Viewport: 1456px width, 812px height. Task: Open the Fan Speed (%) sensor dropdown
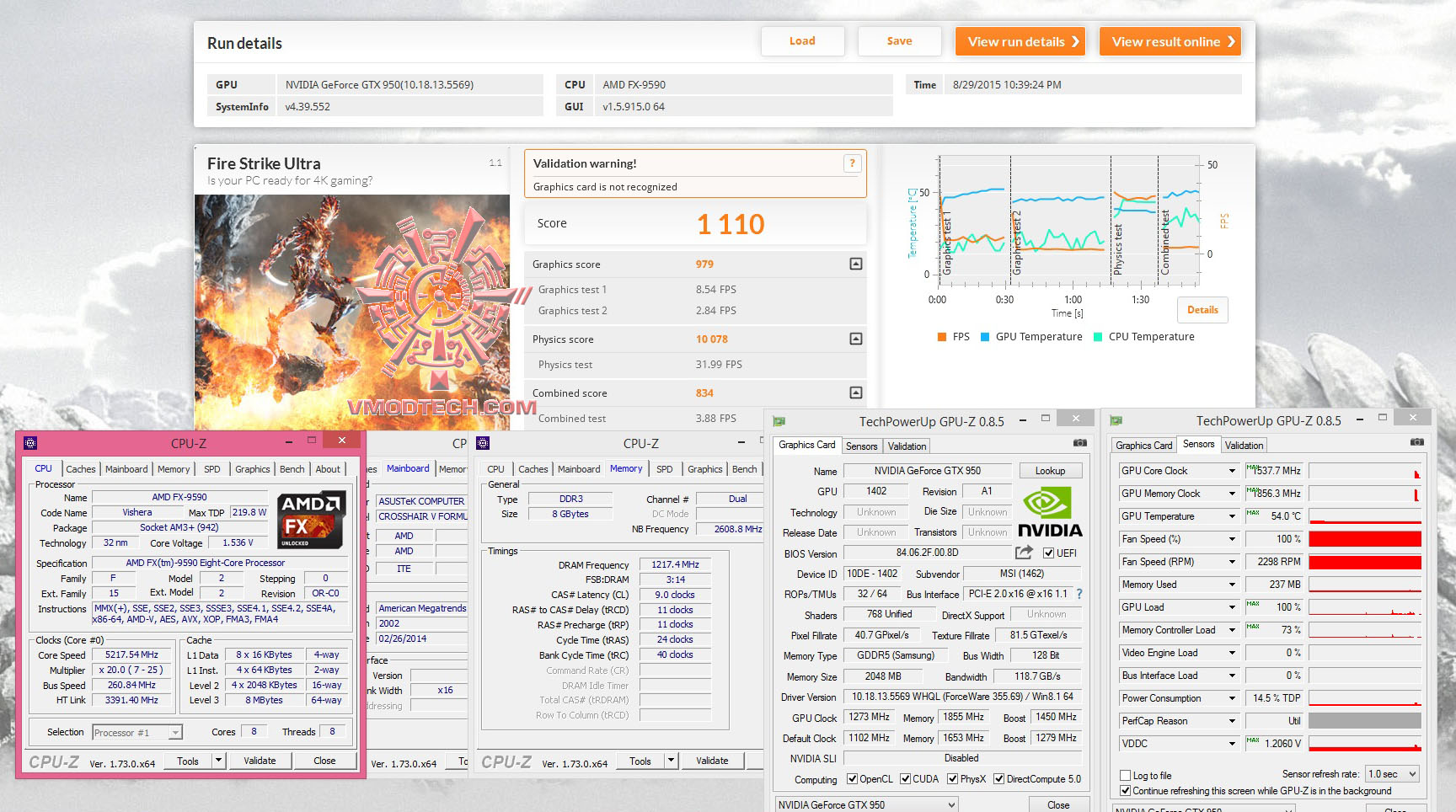coord(1232,539)
